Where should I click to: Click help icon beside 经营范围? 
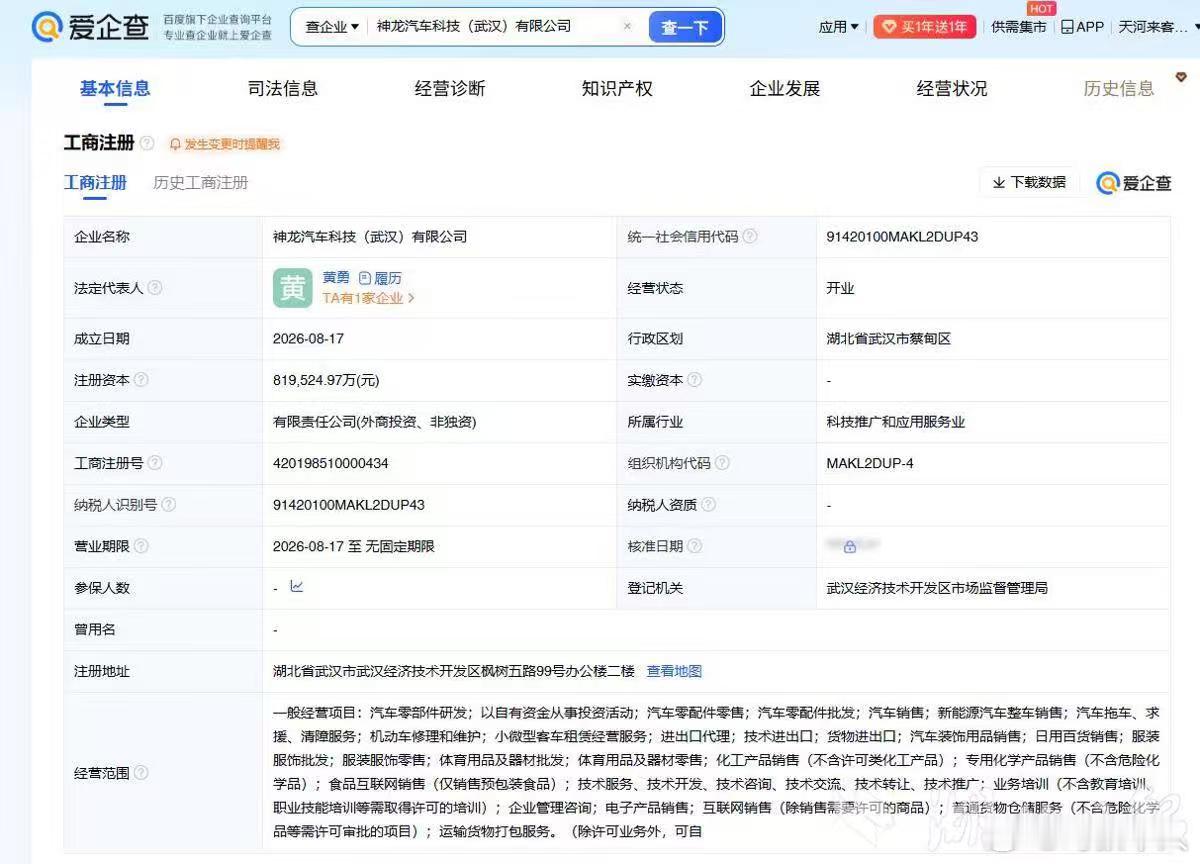click(x=141, y=772)
